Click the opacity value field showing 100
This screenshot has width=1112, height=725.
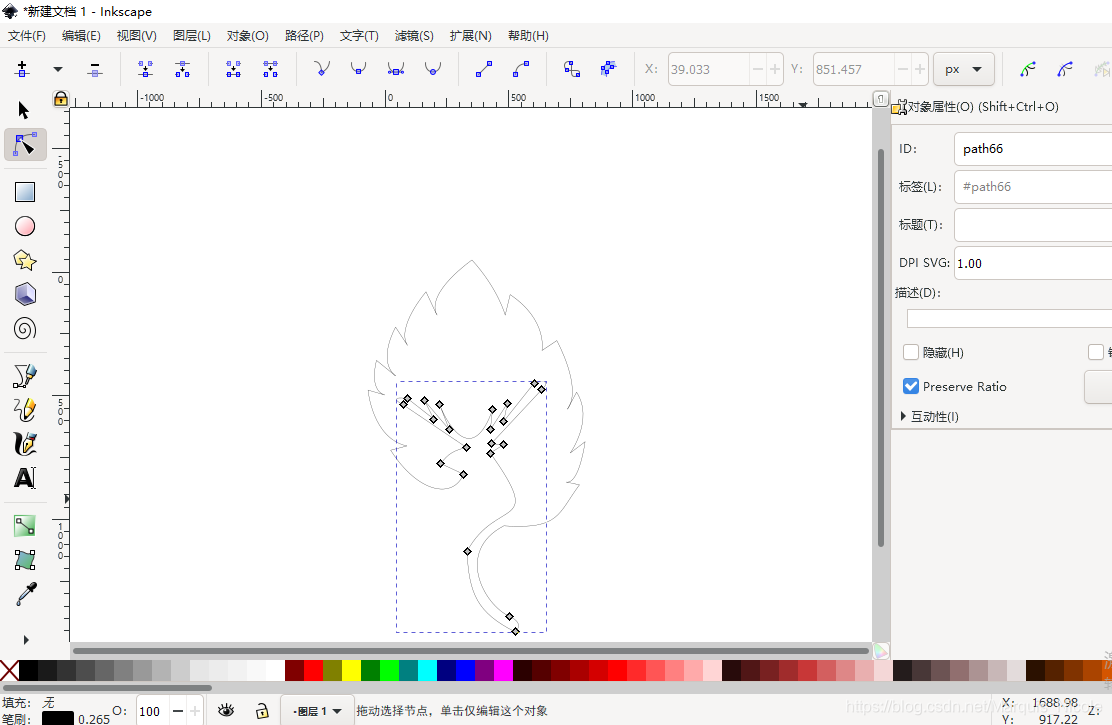(x=152, y=711)
